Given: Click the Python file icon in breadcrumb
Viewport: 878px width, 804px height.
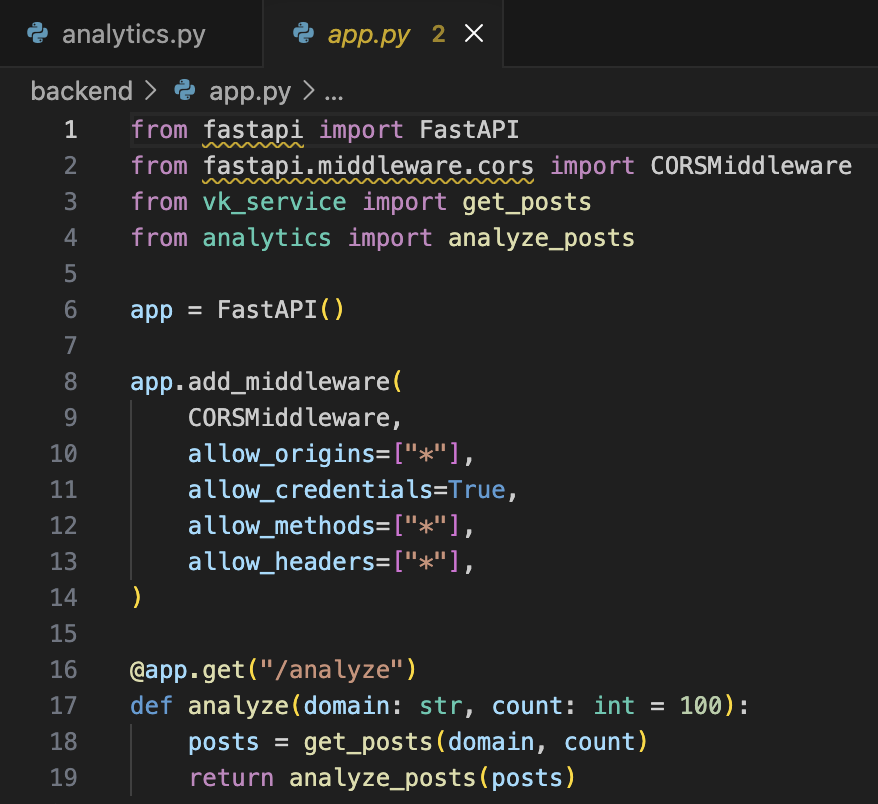Looking at the screenshot, I should point(185,92).
